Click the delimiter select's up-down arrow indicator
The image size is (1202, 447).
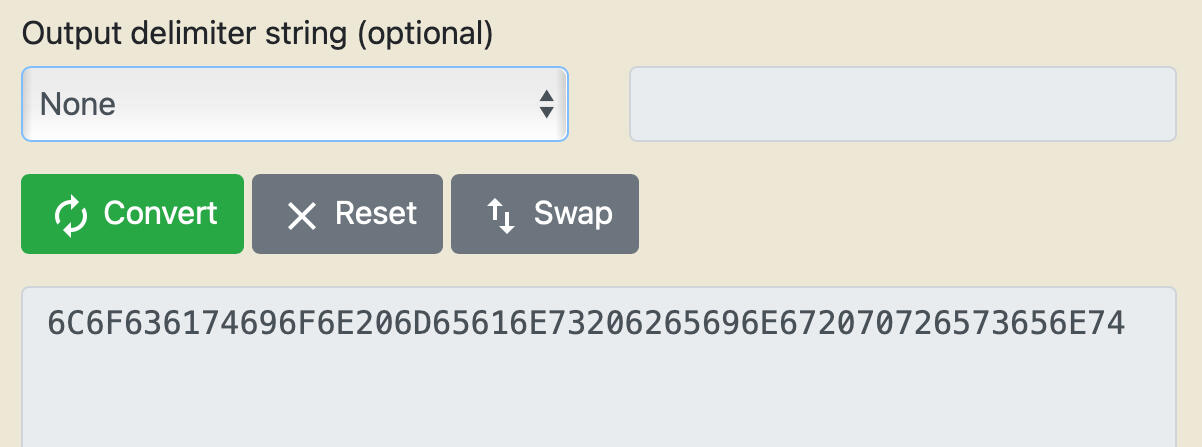(546, 104)
